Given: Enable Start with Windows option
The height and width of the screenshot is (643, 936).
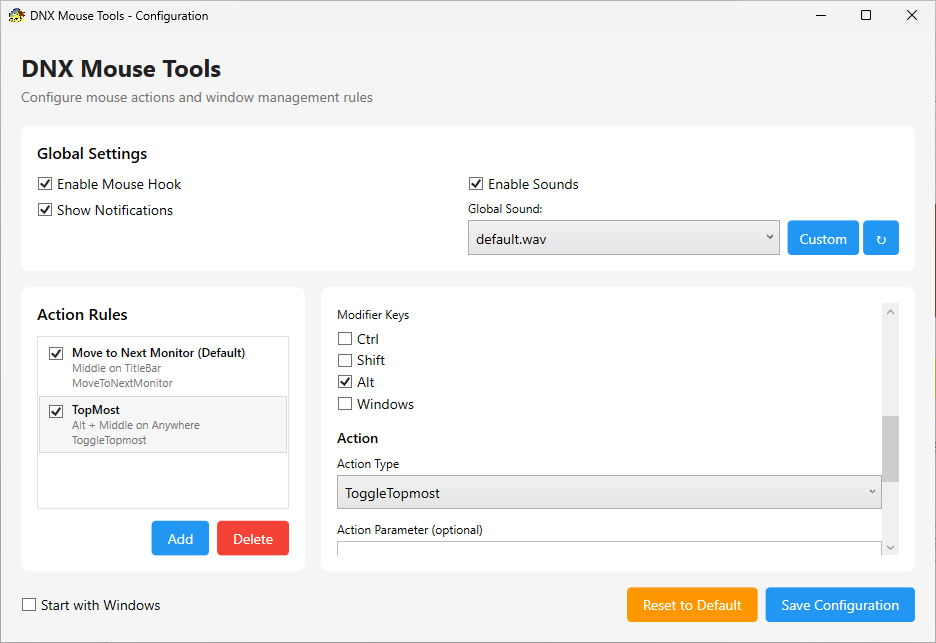Looking at the screenshot, I should click(29, 605).
